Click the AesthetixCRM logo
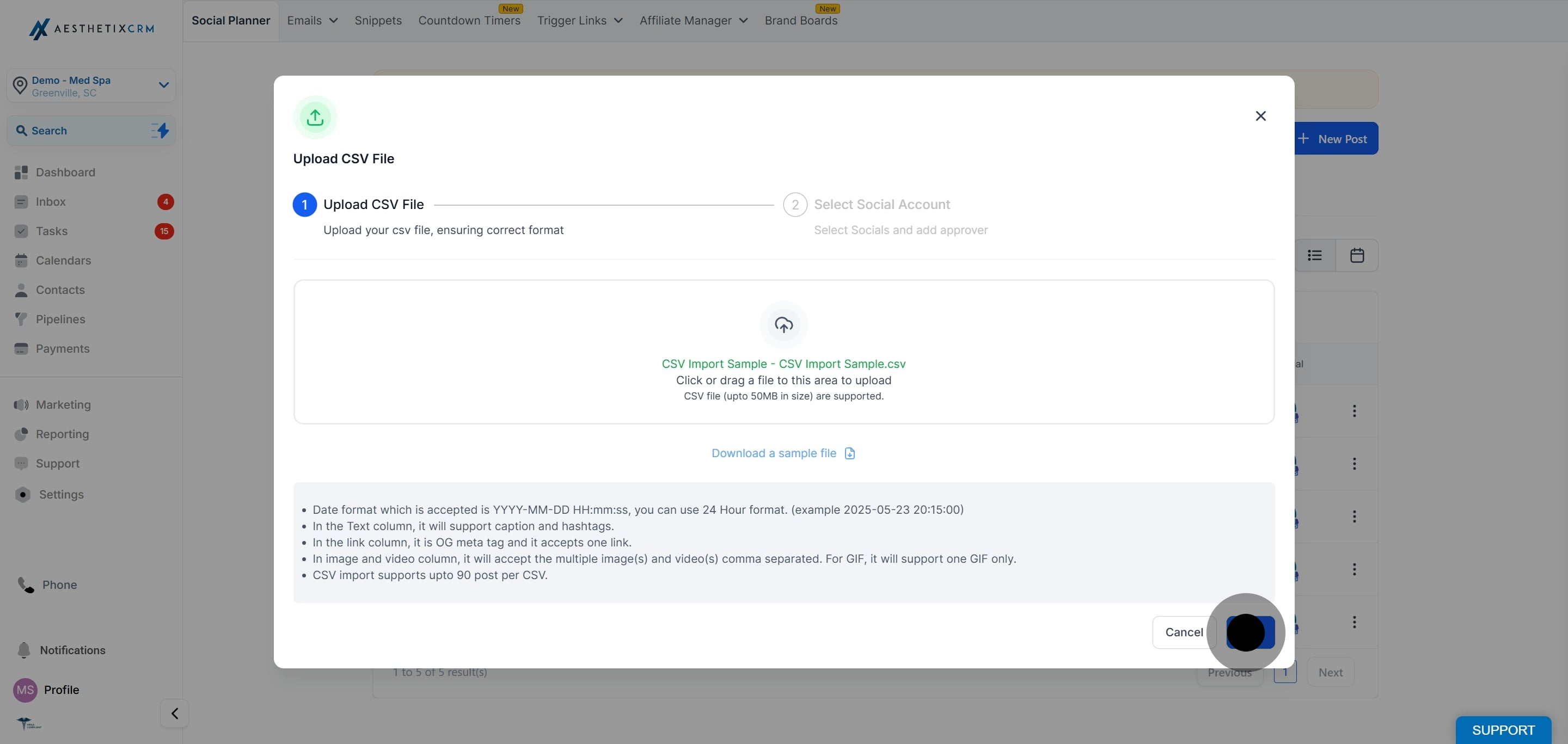The image size is (1568, 744). coord(91,29)
